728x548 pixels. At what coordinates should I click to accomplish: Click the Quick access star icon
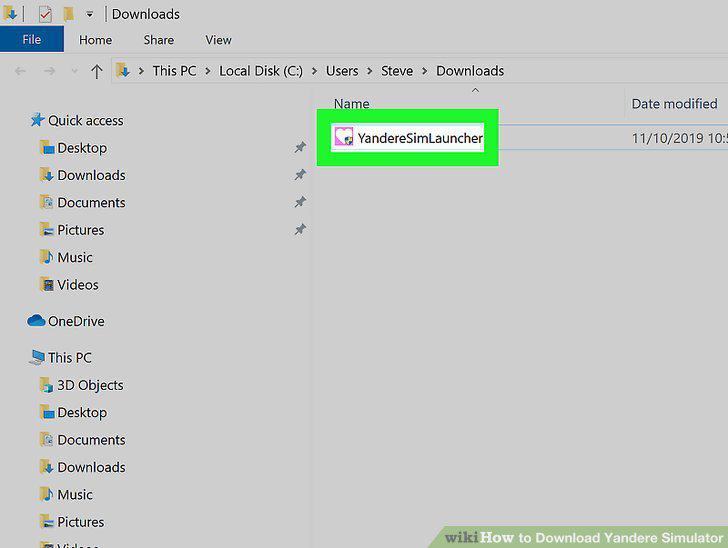pos(37,120)
